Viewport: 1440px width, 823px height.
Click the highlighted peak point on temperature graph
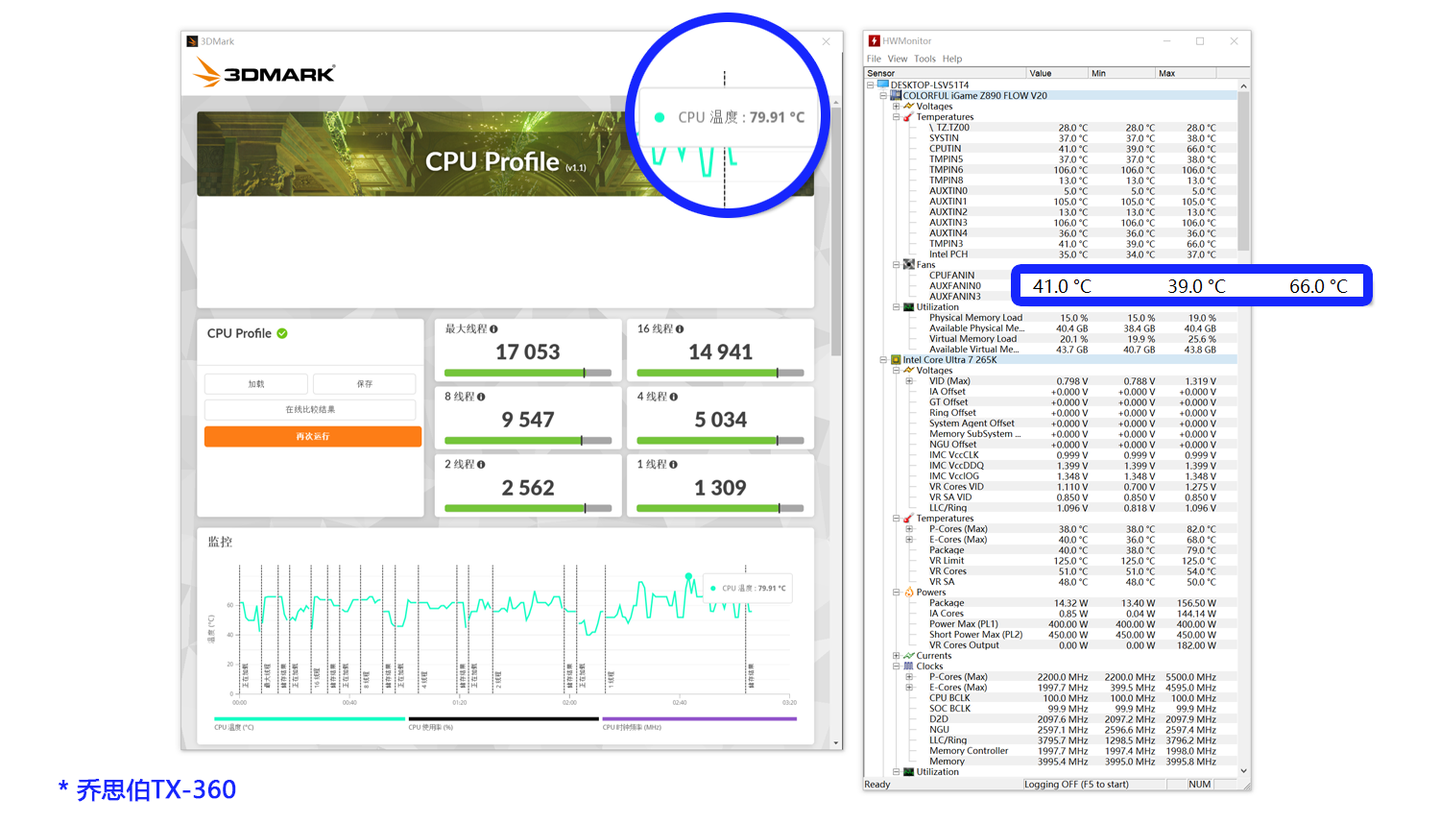tap(688, 576)
